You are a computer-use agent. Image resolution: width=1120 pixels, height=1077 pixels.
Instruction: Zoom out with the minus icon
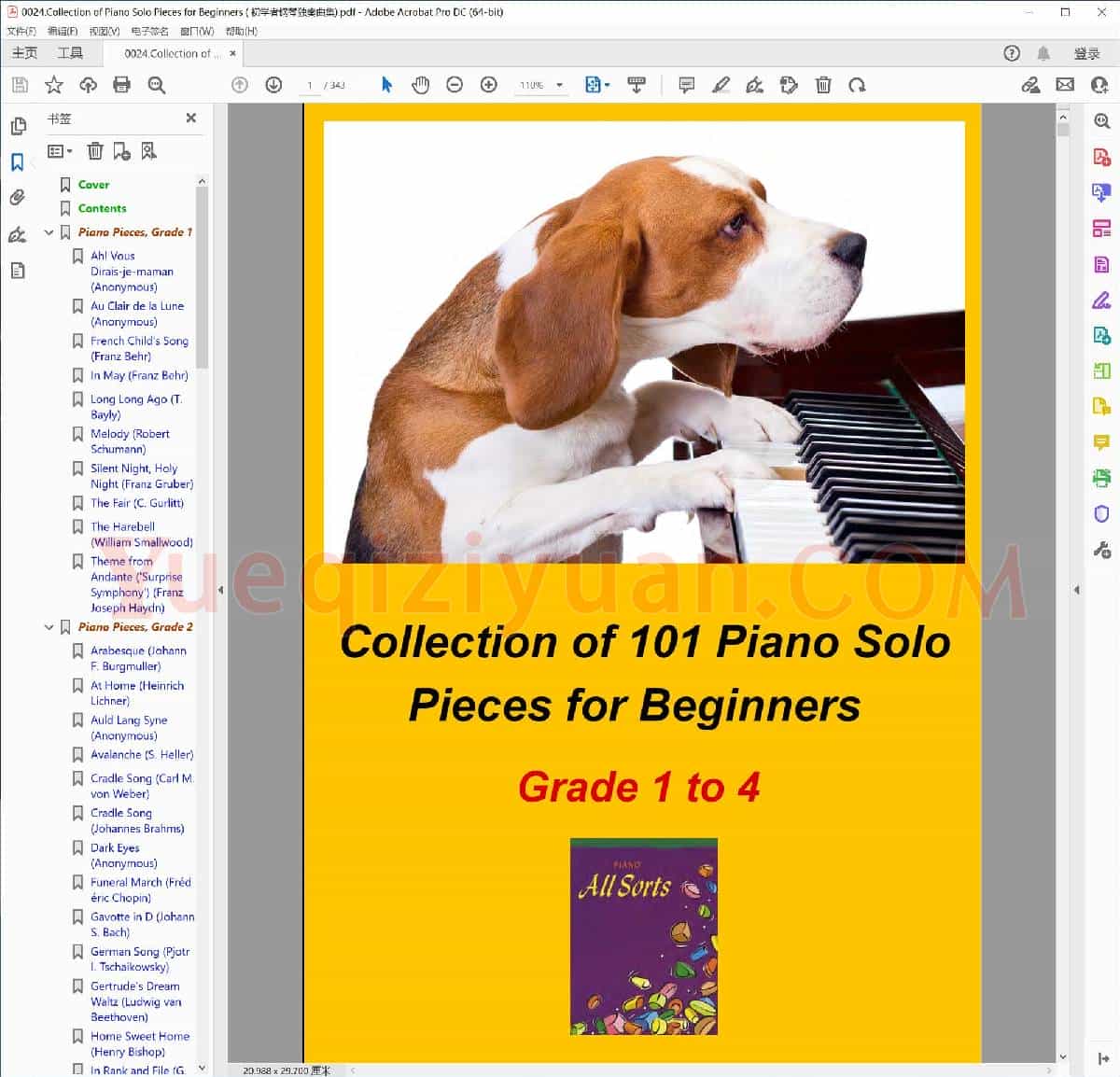[455, 85]
